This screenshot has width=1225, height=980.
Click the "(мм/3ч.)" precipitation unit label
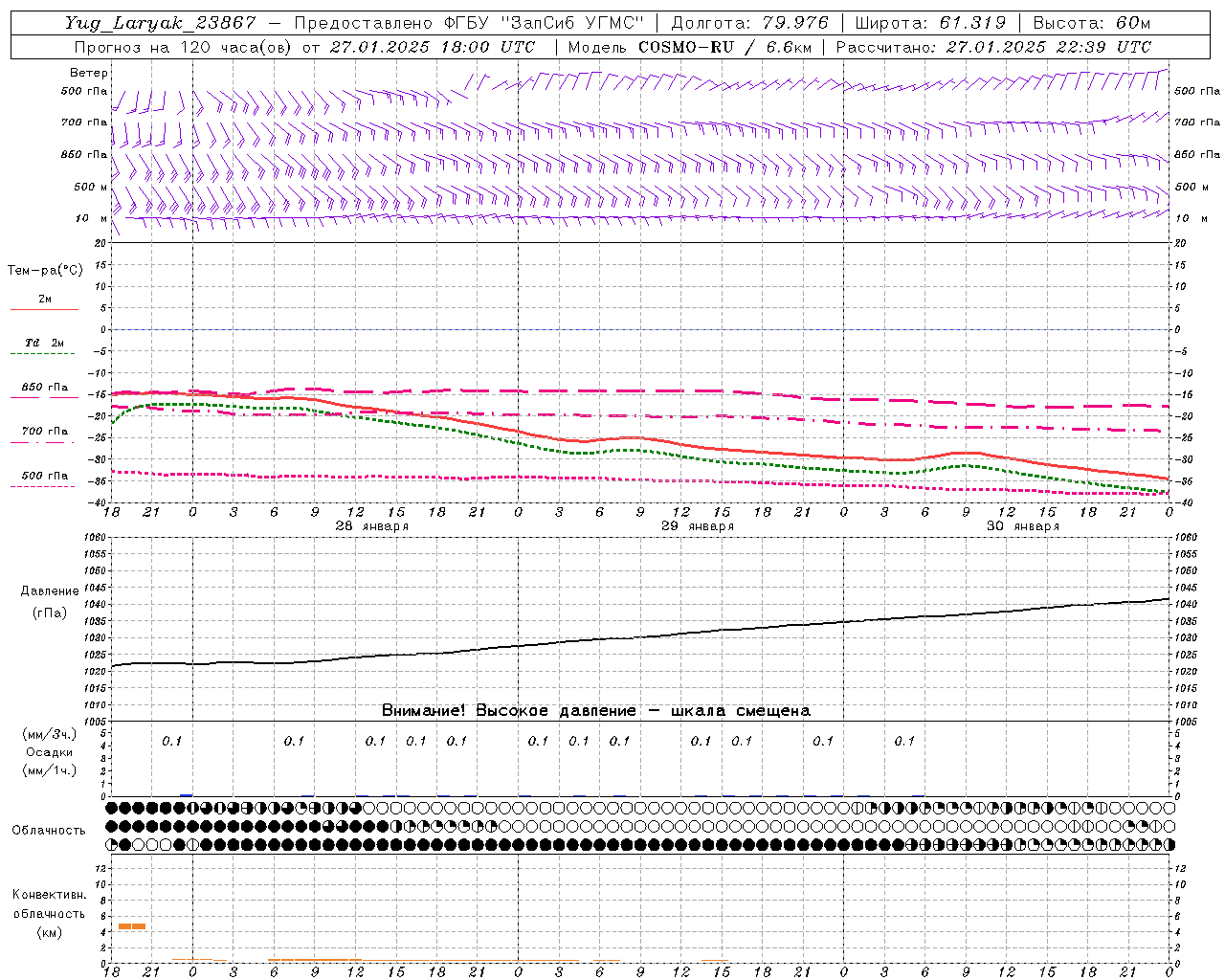[50, 734]
